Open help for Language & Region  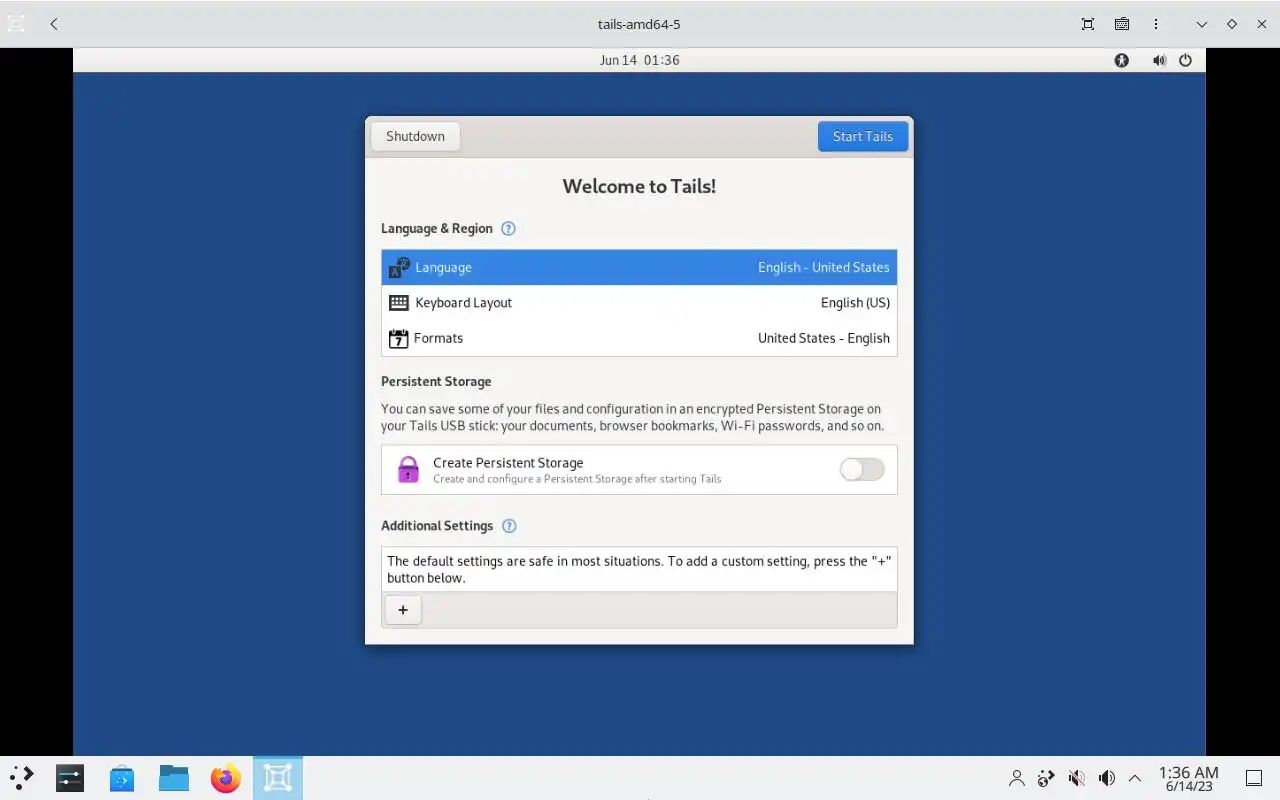click(508, 228)
